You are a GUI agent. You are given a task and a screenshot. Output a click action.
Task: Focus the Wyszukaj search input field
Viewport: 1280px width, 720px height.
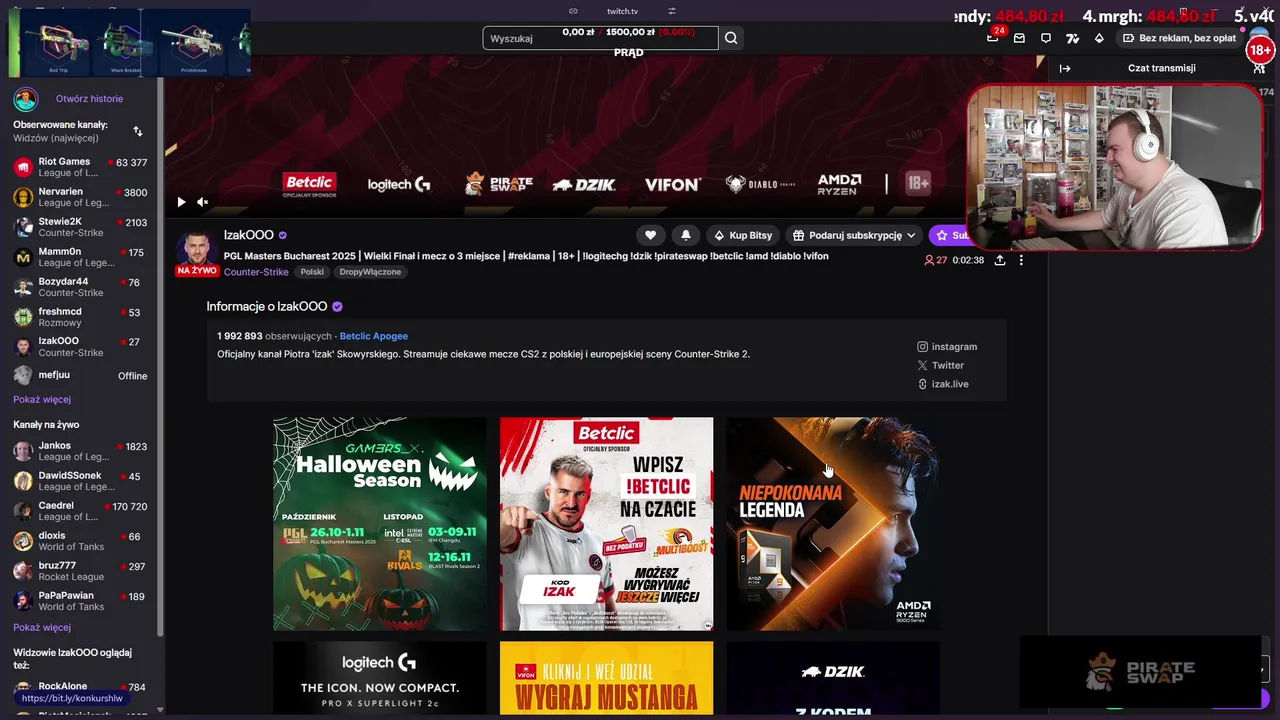(x=600, y=38)
